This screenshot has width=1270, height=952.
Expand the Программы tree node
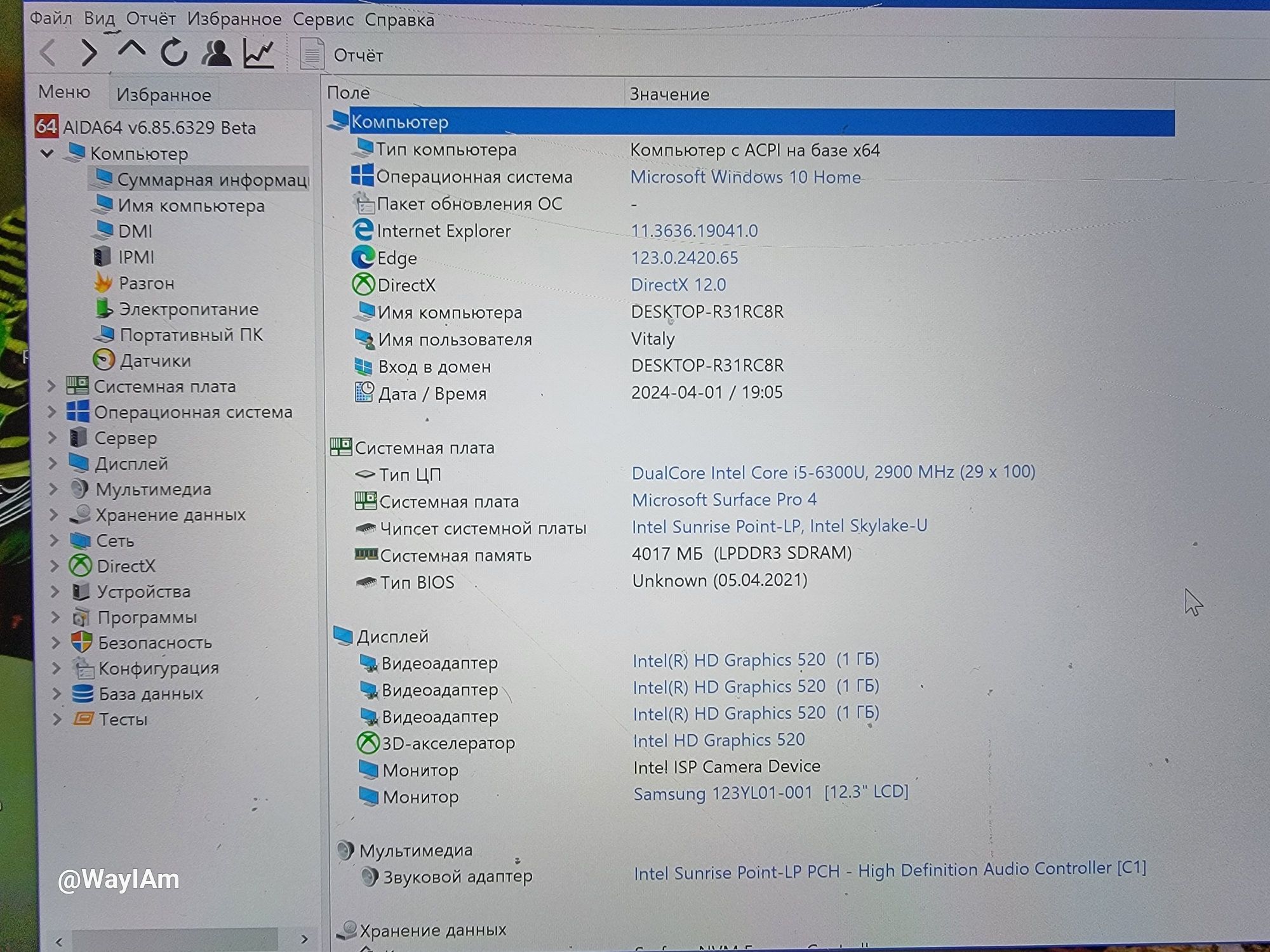[x=55, y=616]
